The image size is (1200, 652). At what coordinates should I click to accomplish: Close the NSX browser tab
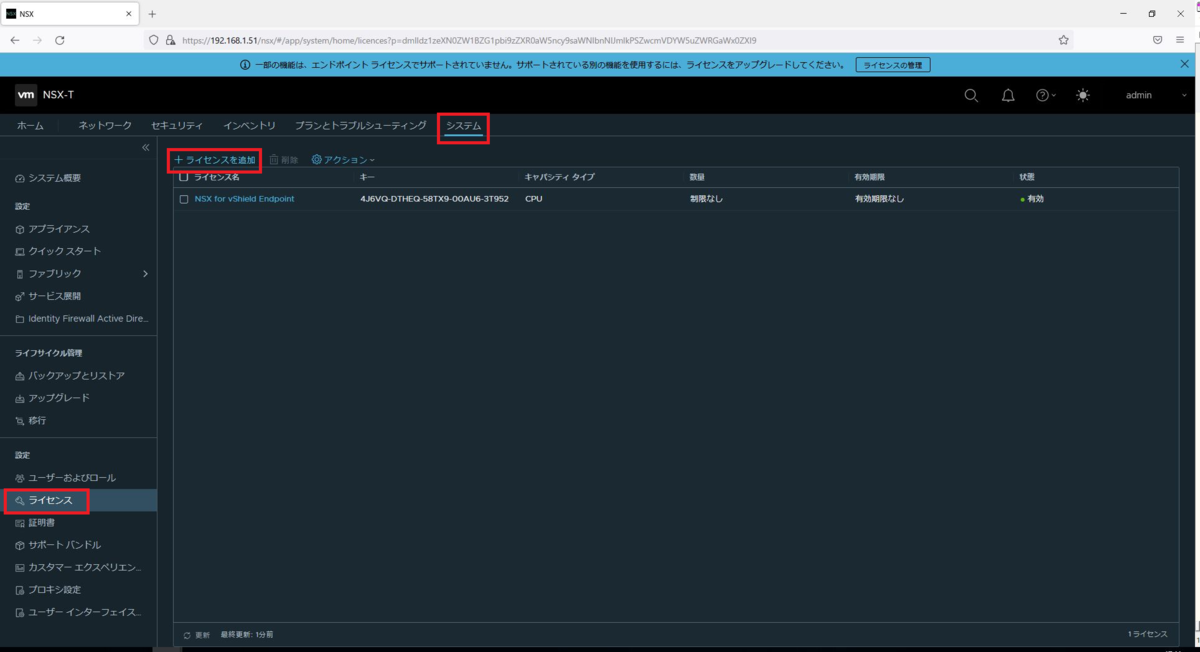pyautogui.click(x=130, y=14)
